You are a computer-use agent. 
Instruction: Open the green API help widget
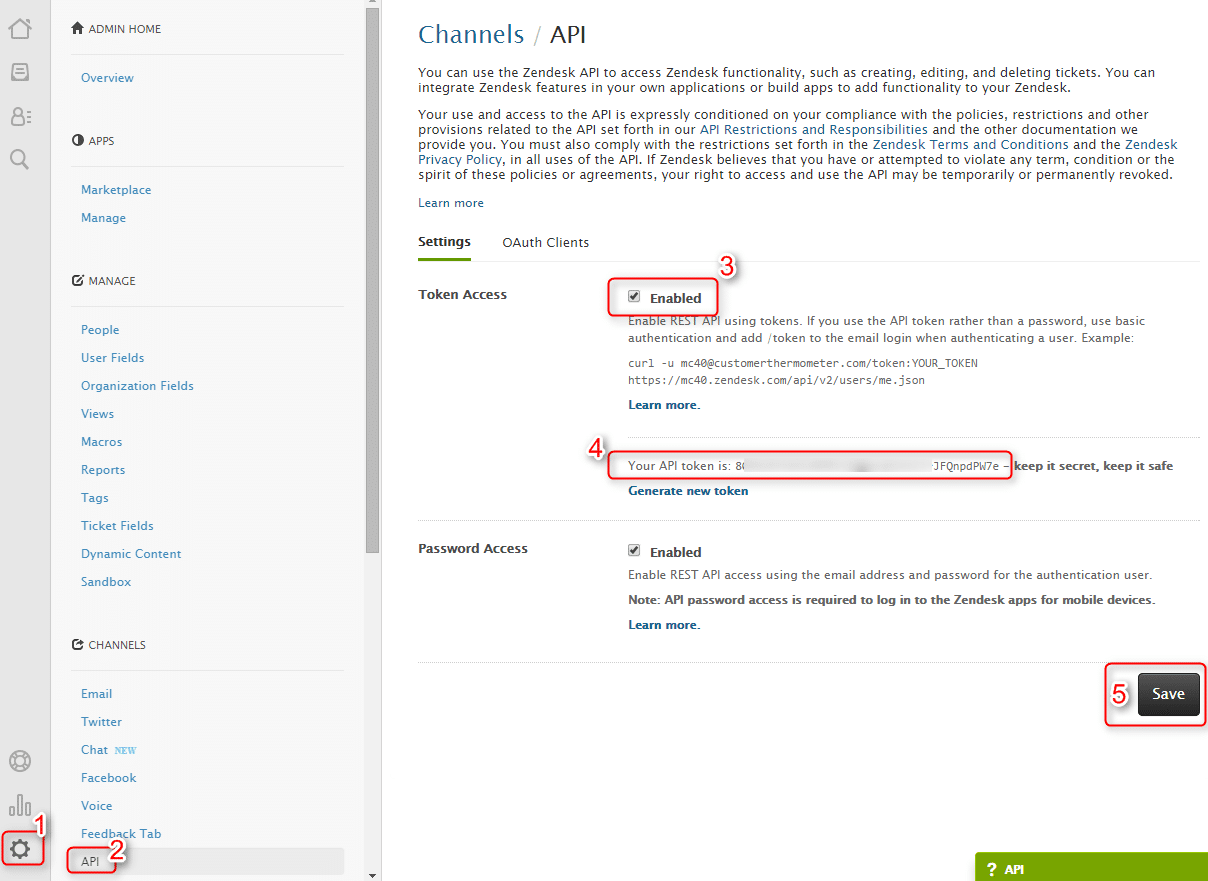[x=1092, y=867]
